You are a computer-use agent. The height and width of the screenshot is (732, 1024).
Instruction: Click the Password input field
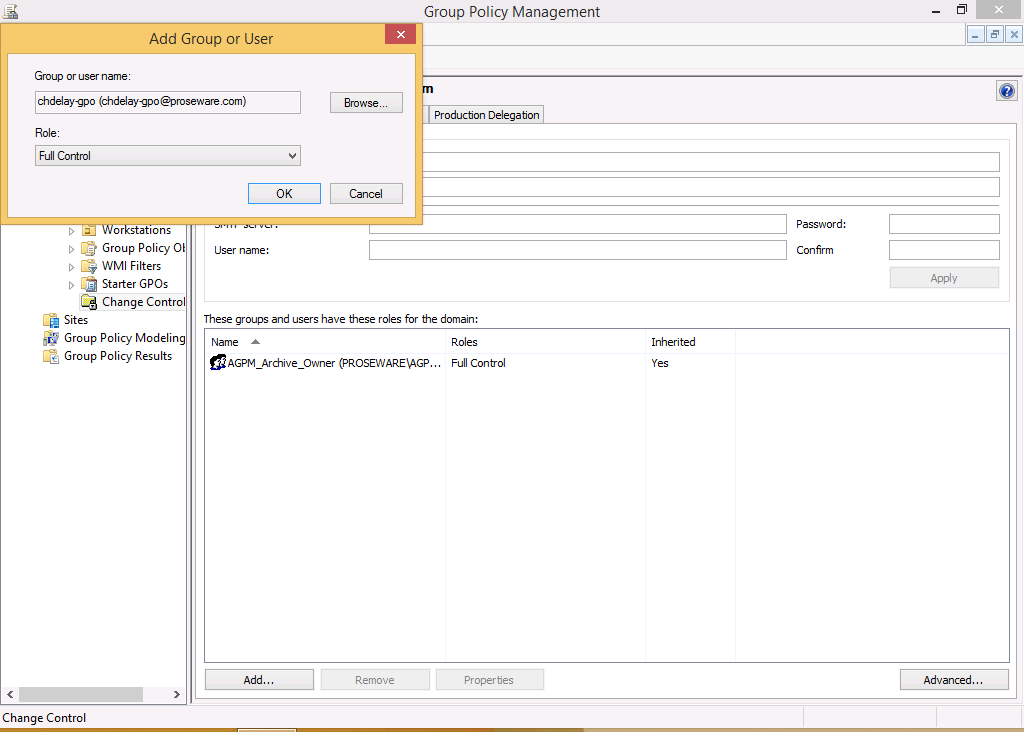(943, 224)
